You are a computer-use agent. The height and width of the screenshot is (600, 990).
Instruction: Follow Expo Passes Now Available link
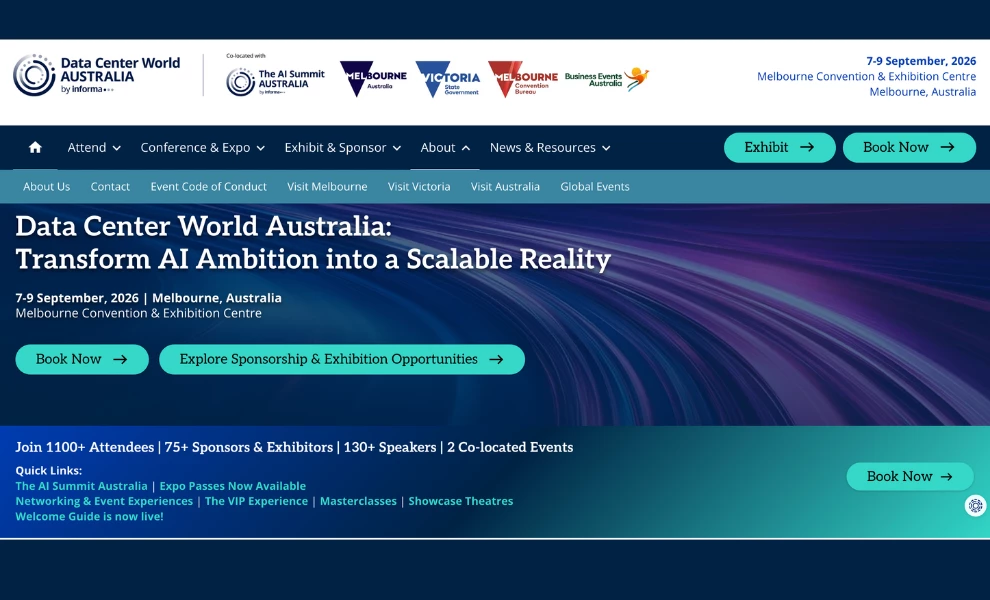(x=232, y=486)
